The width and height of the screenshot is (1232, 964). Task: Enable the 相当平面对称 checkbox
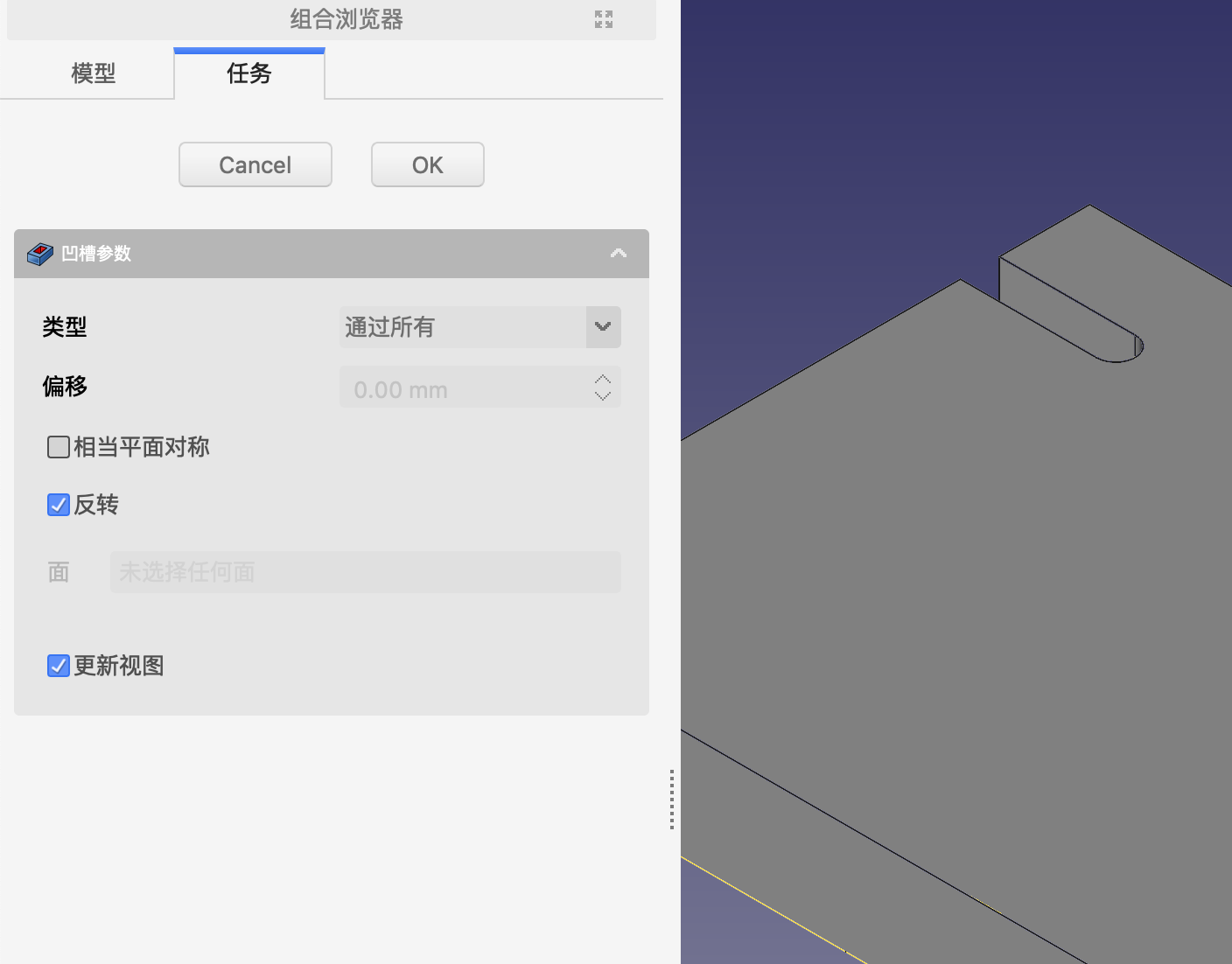59,448
